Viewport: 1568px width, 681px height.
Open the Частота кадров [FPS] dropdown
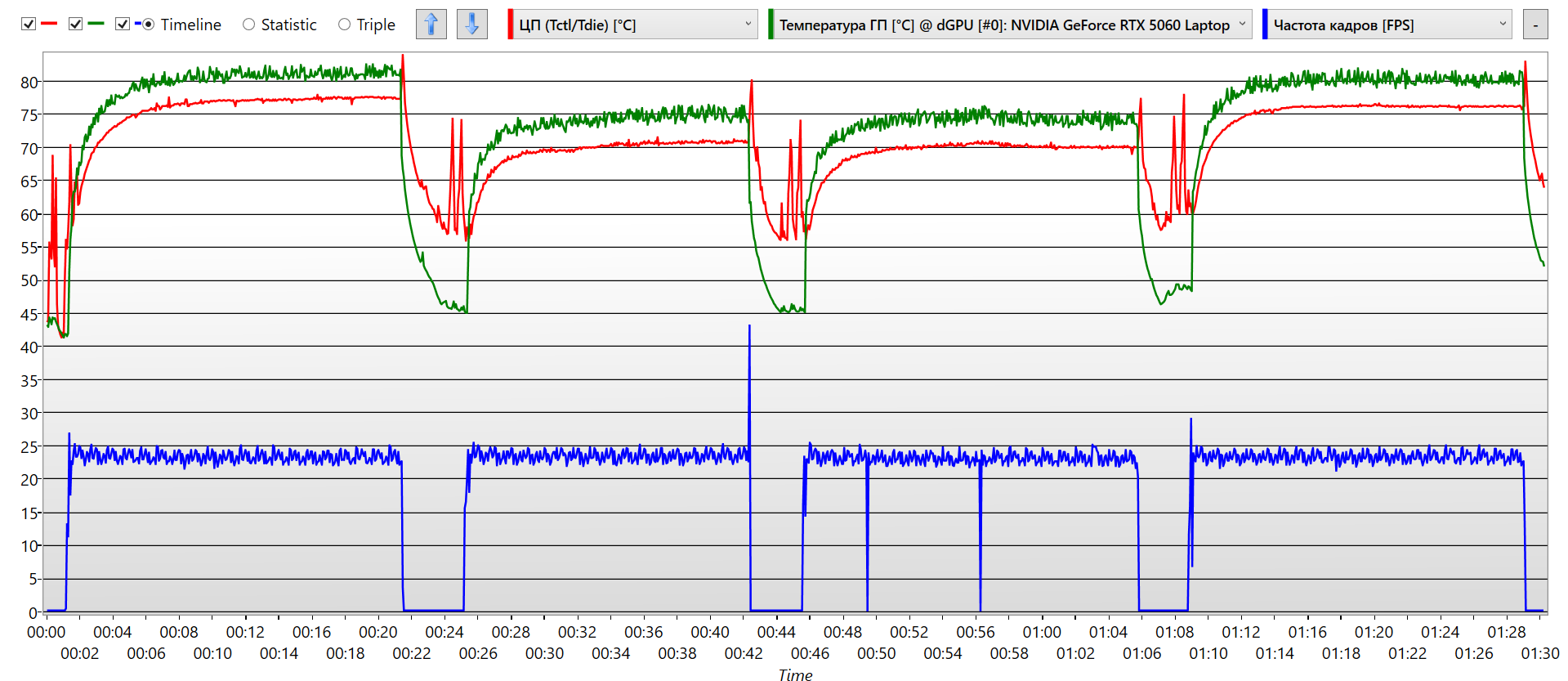(1390, 25)
